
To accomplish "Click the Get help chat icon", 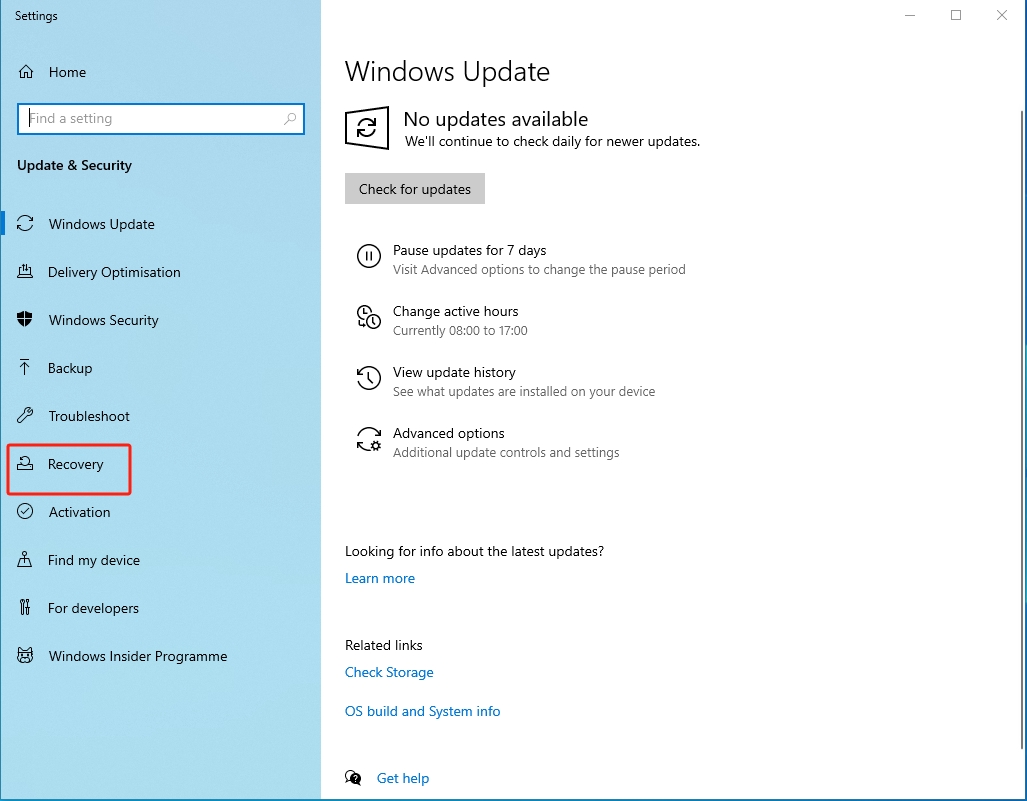I will (353, 777).
